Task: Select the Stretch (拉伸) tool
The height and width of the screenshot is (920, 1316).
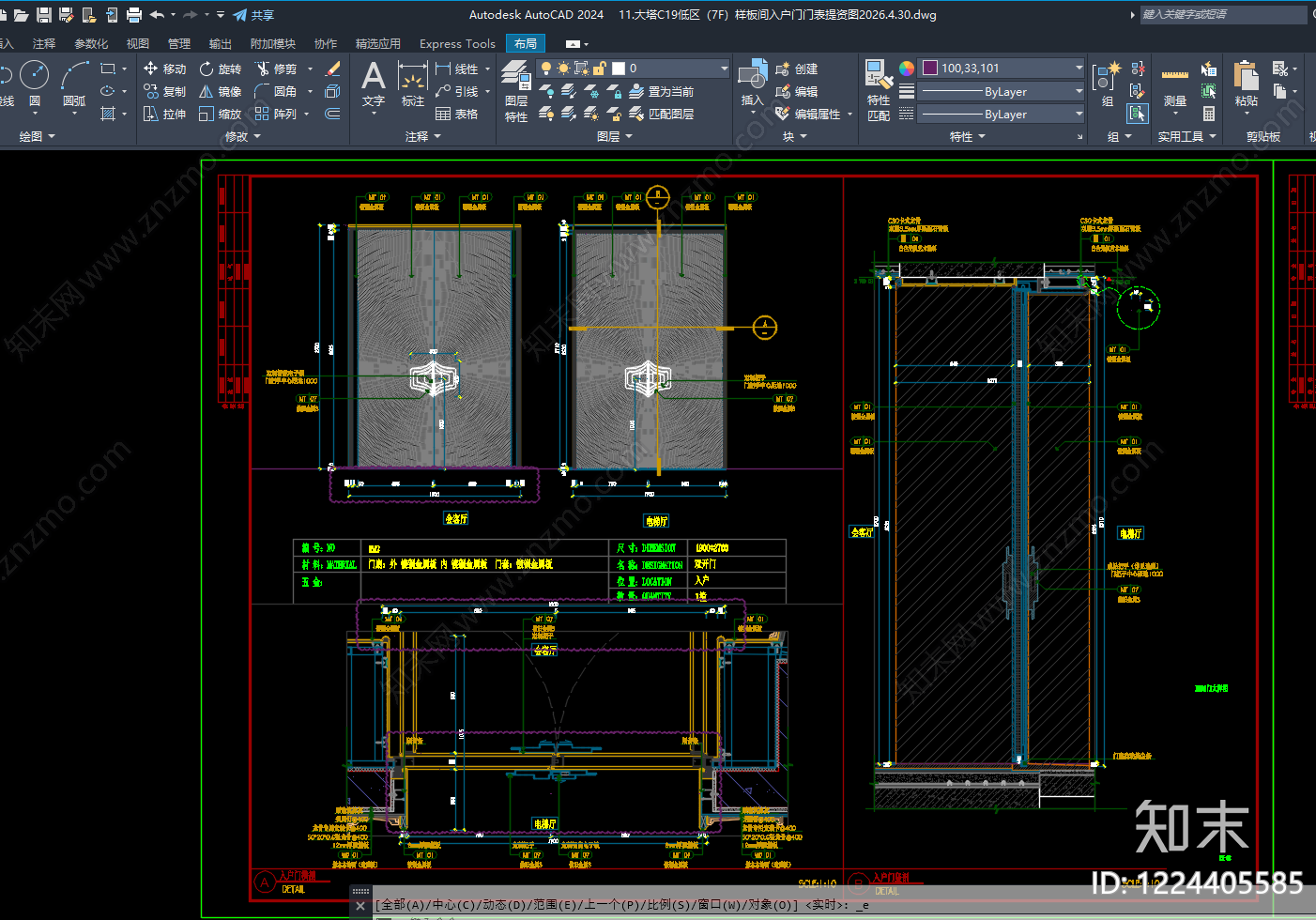Action: (164, 114)
